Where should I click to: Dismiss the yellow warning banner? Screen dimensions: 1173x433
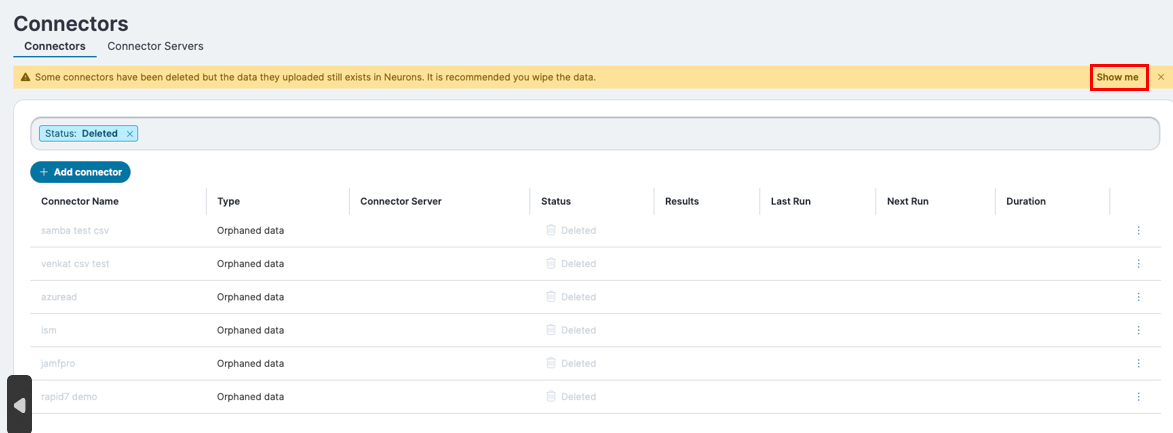pyautogui.click(x=1161, y=77)
